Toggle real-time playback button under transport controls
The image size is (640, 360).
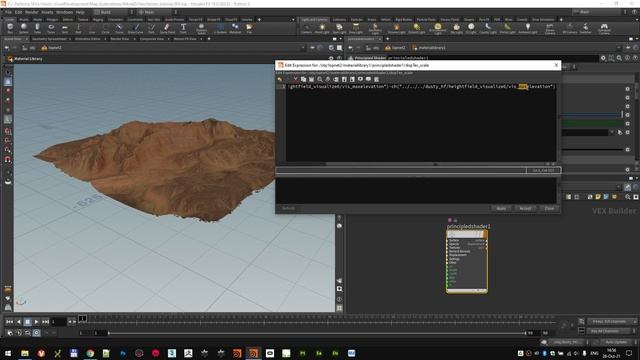(x=36, y=333)
